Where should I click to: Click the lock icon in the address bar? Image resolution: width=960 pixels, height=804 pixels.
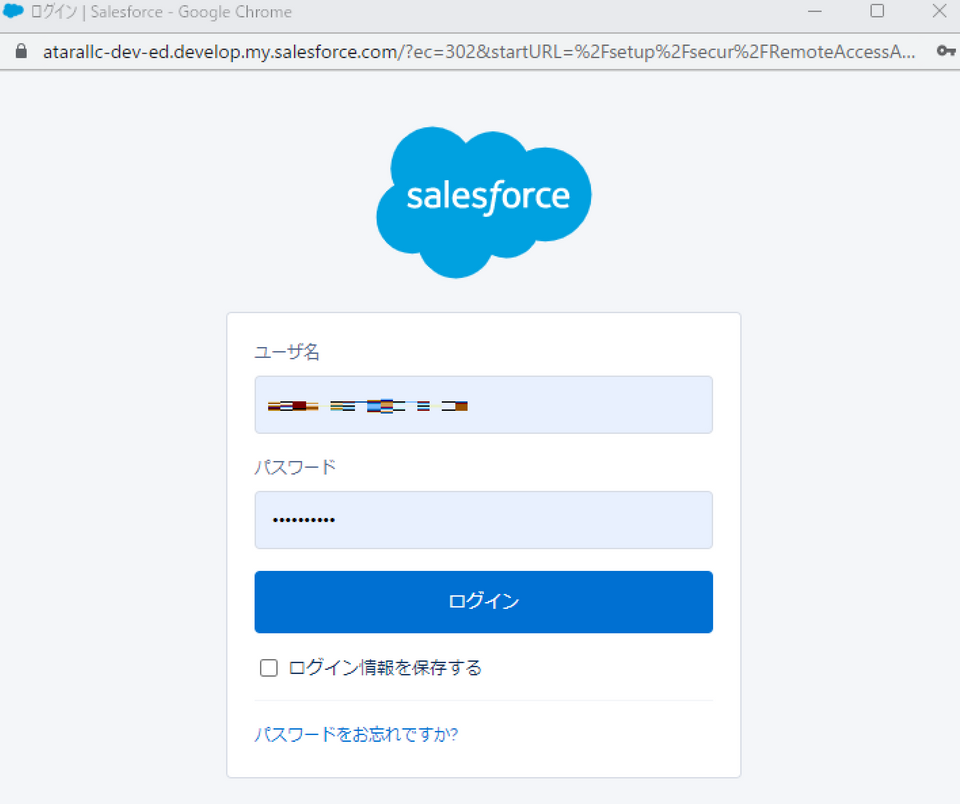pyautogui.click(x=21, y=51)
